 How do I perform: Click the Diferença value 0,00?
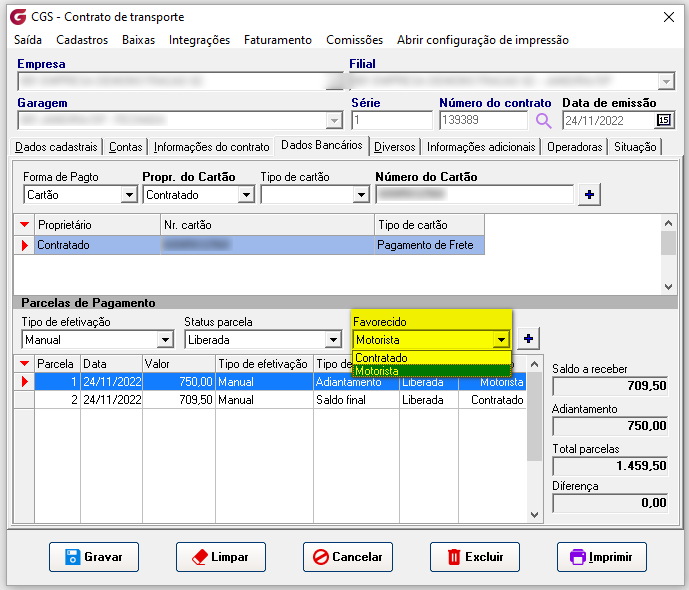[610, 503]
